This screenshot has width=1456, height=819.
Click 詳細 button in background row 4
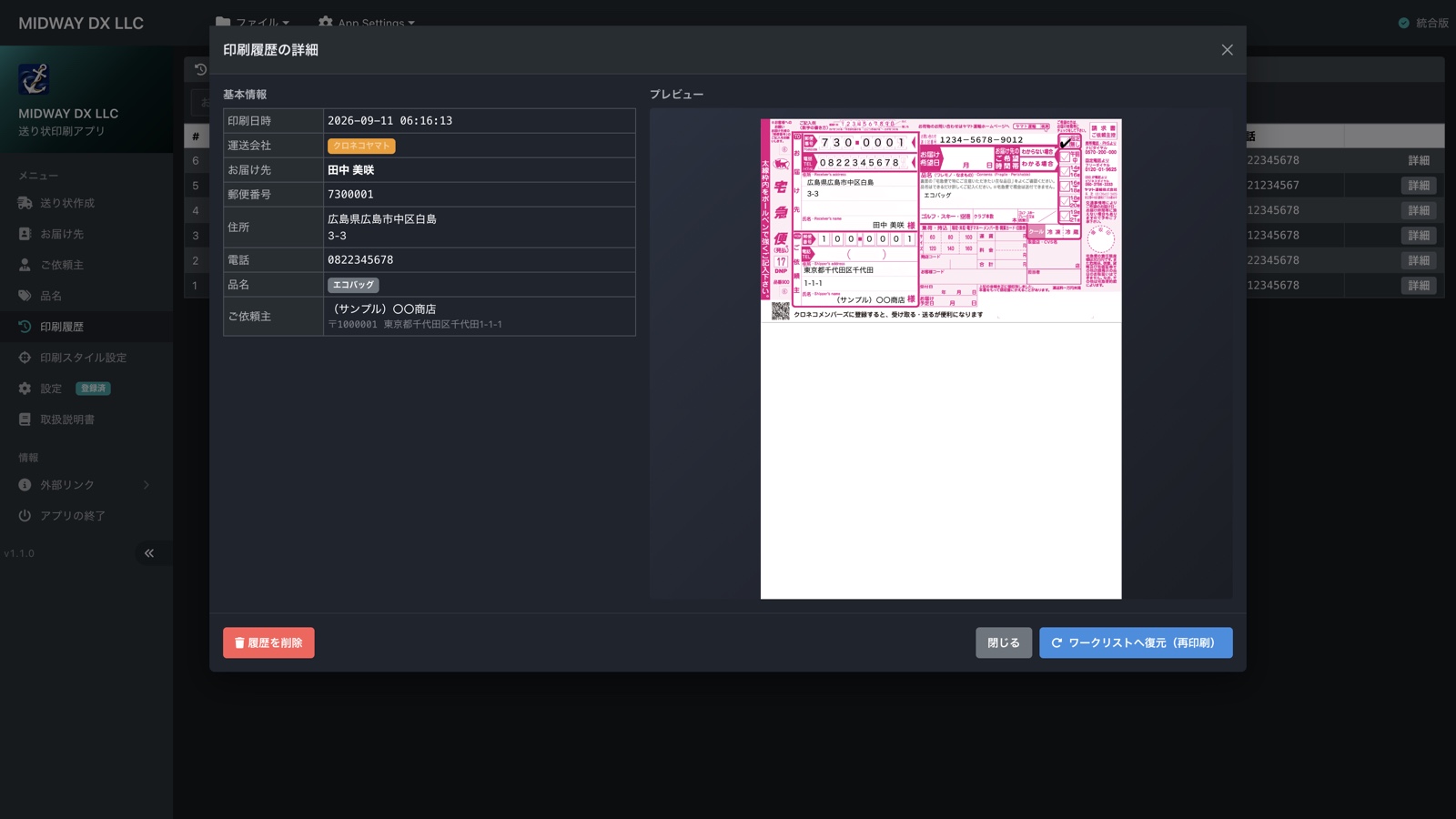pyautogui.click(x=1419, y=211)
